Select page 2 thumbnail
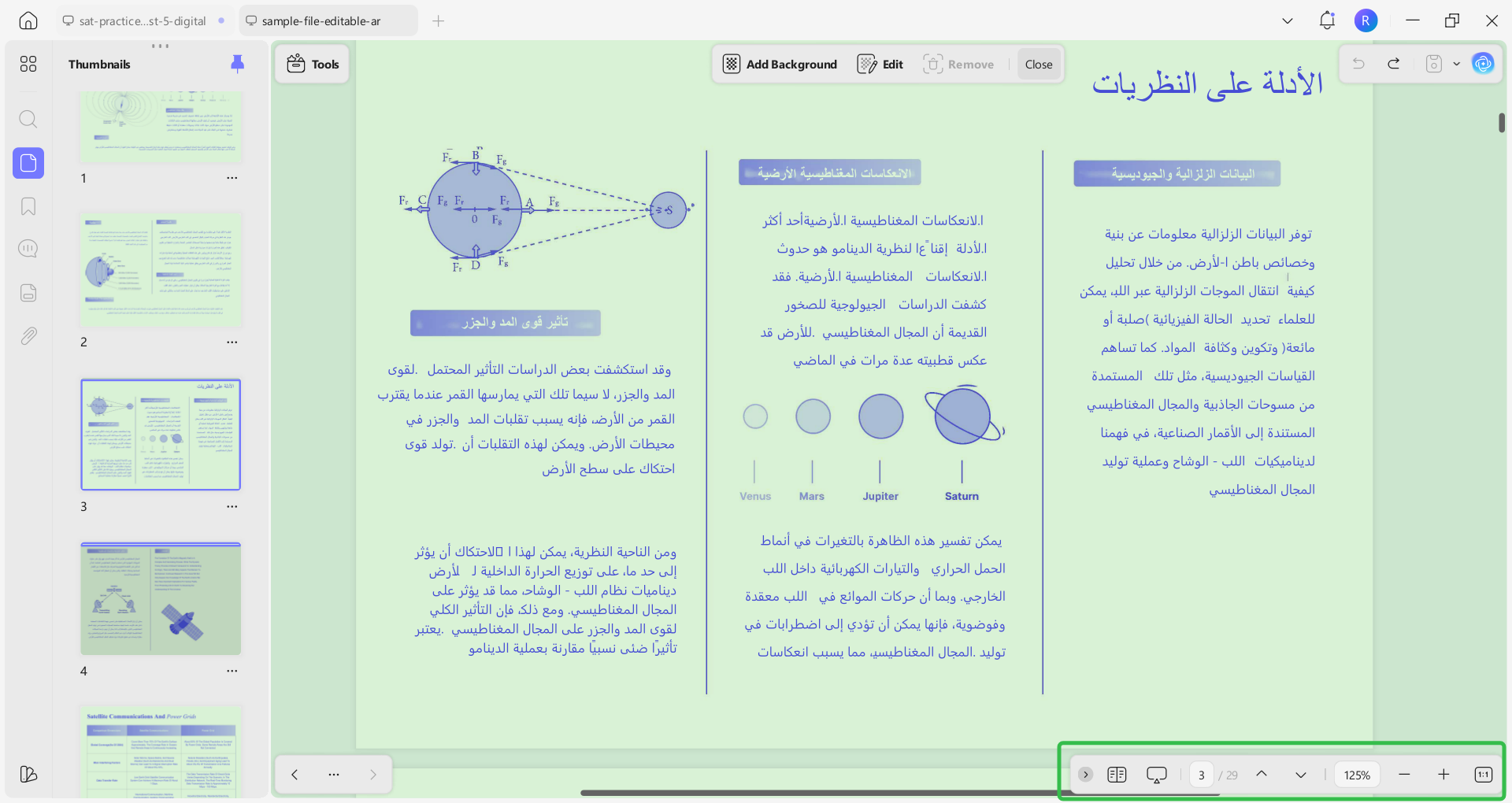 161,270
